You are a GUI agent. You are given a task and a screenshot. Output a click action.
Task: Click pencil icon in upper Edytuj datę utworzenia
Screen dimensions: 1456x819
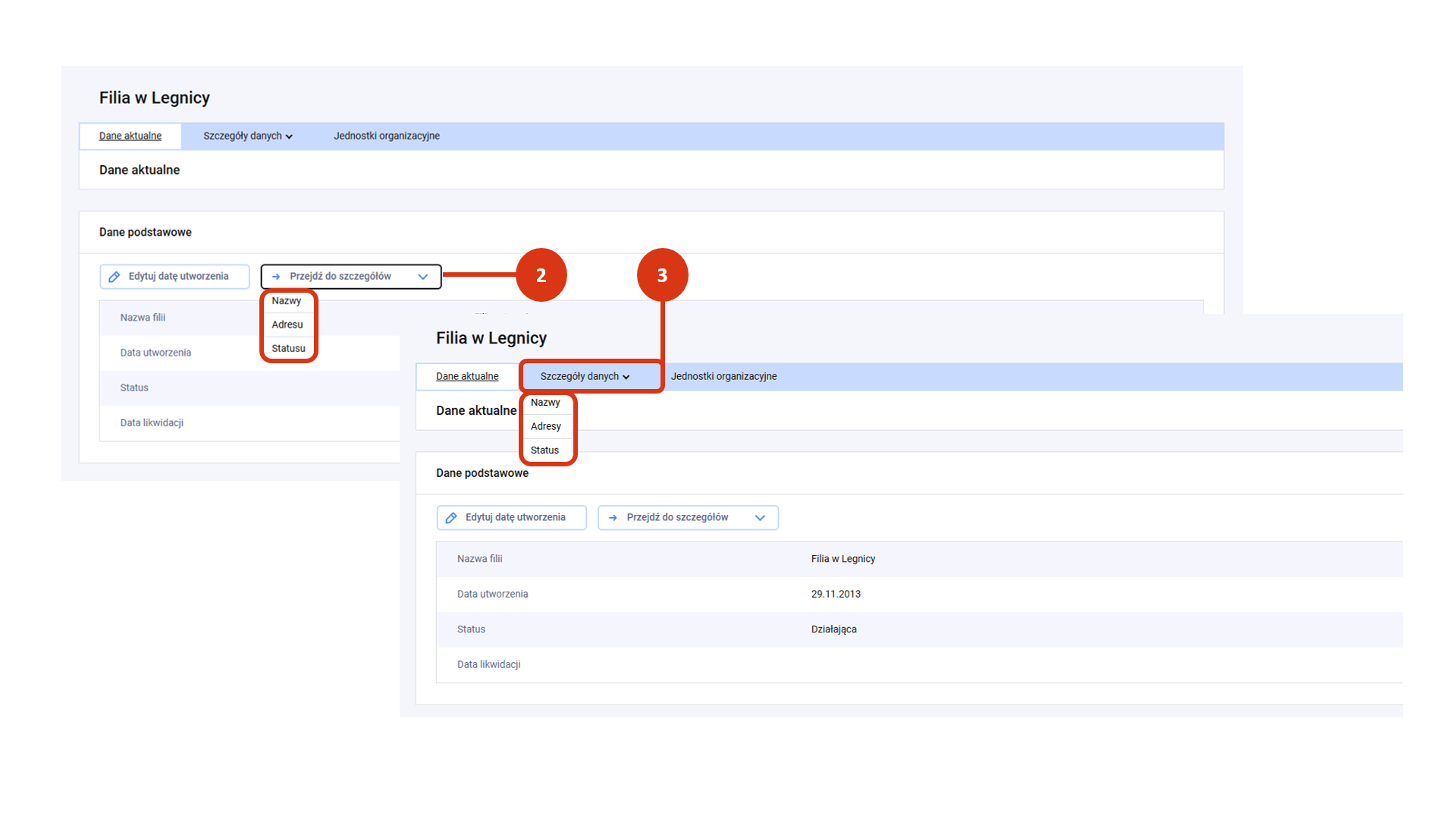pos(115,277)
